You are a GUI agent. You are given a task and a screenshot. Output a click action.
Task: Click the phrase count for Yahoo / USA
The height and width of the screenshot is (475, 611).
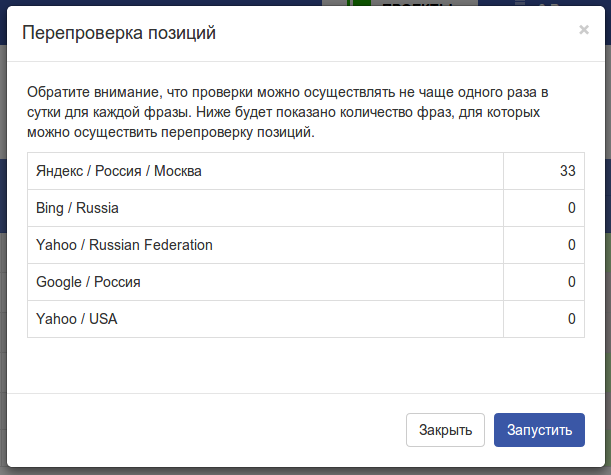click(x=571, y=319)
